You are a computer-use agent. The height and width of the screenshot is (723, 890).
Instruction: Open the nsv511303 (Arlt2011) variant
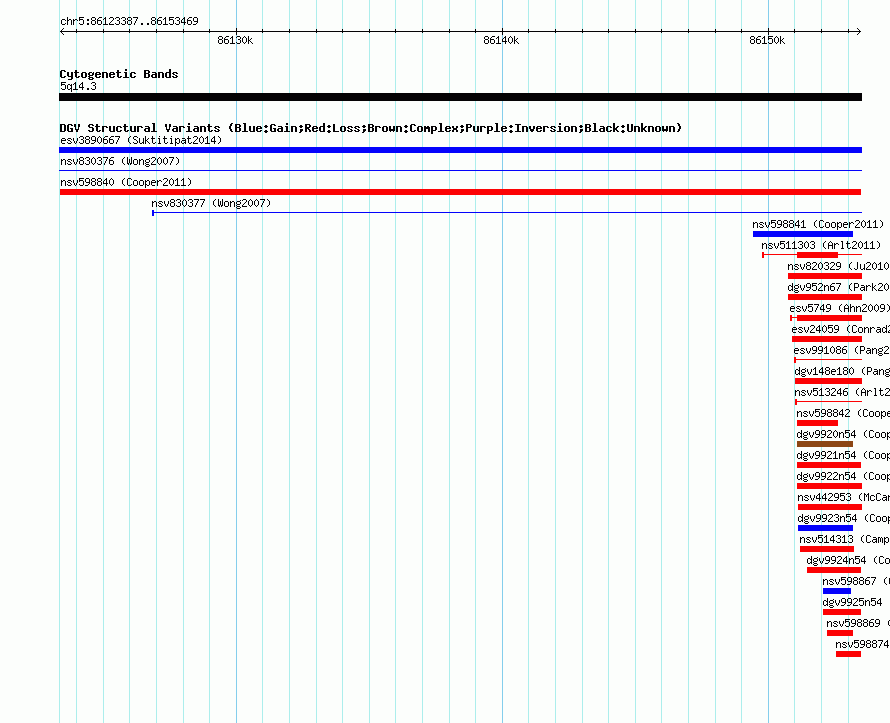821,245
